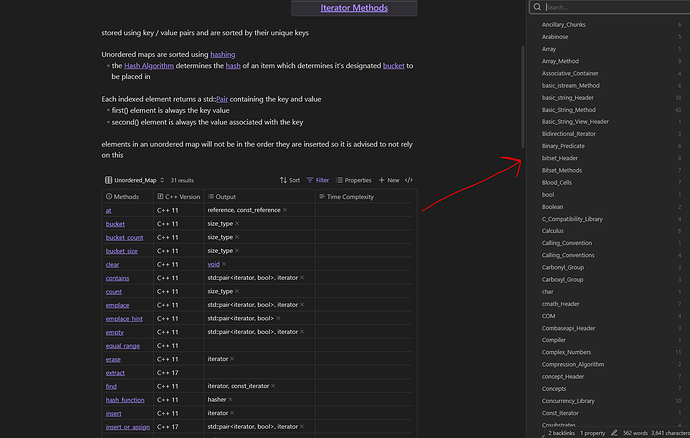
Task: Remove output value in emplace row
Action: (x=302, y=305)
